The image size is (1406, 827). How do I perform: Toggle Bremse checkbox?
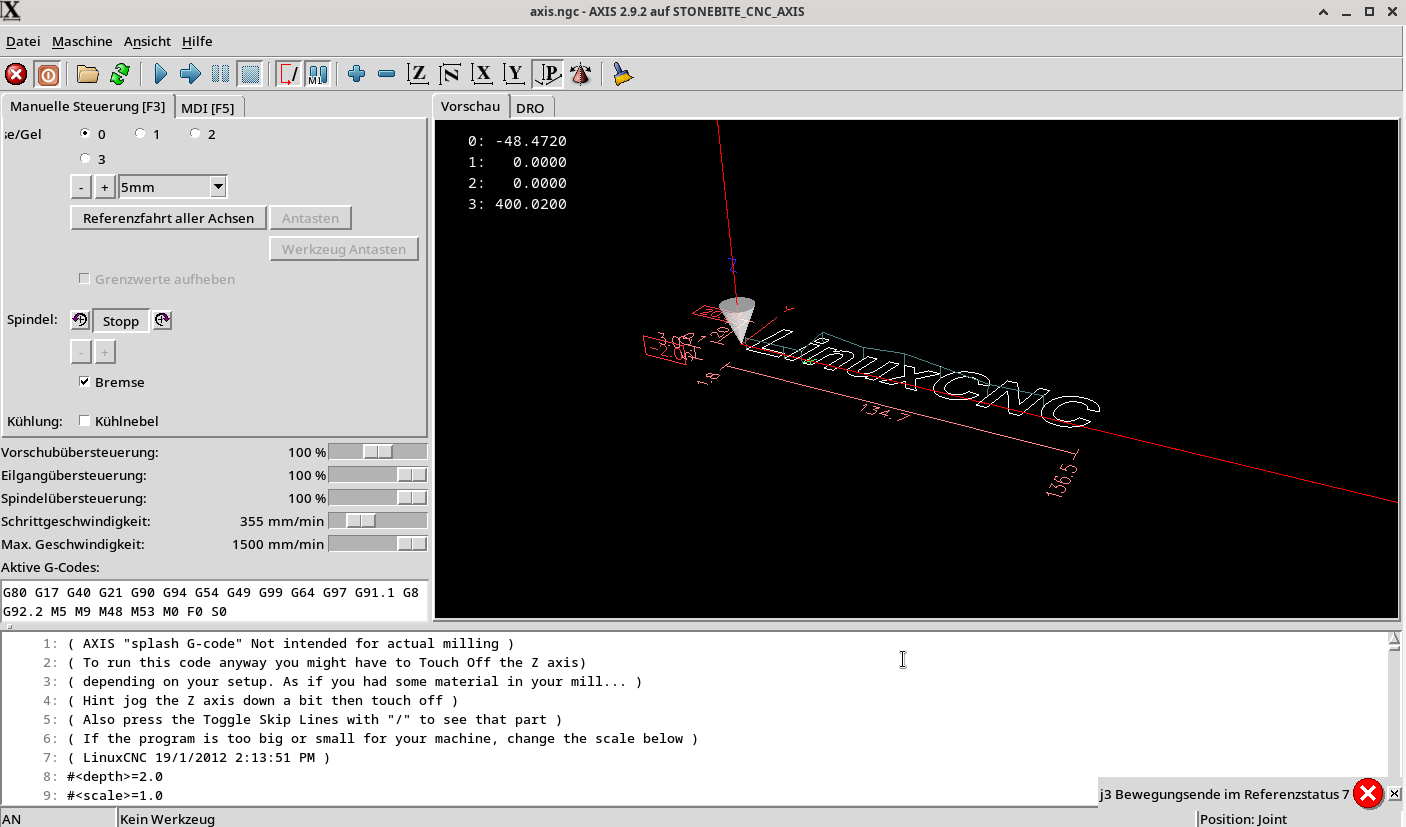coord(85,382)
